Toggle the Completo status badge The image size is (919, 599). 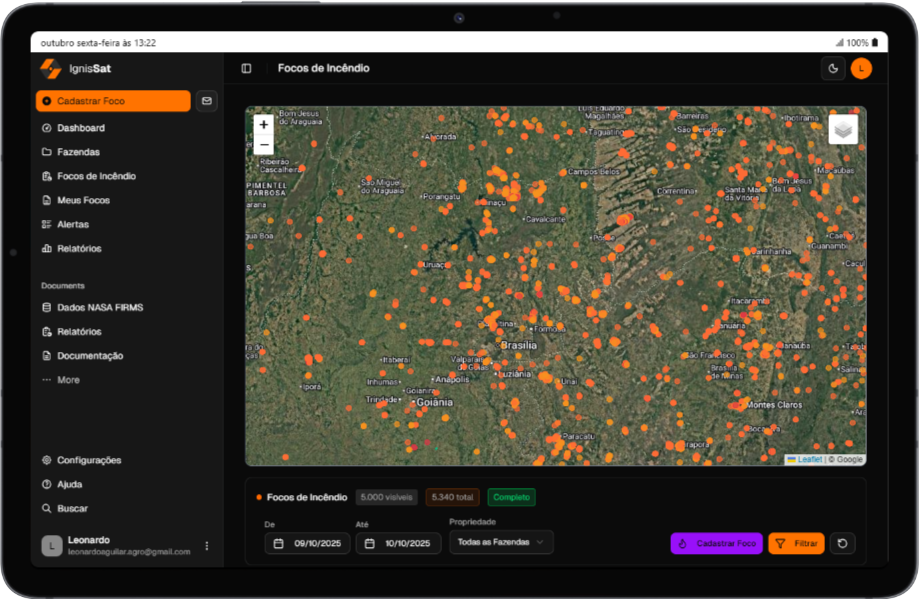[511, 496]
